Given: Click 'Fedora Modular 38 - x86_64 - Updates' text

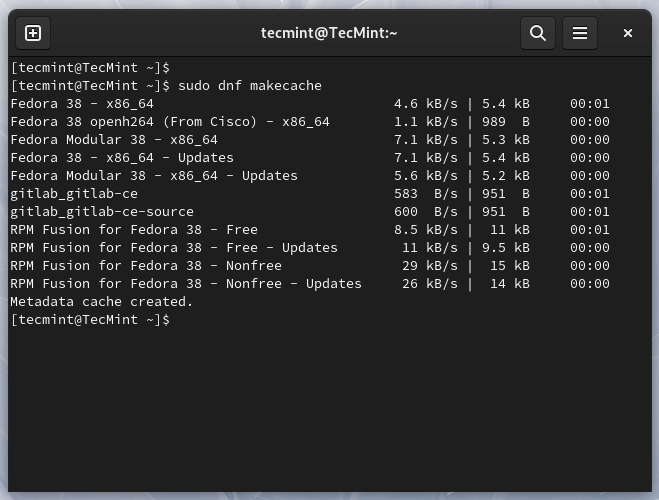Looking at the screenshot, I should [x=154, y=175].
